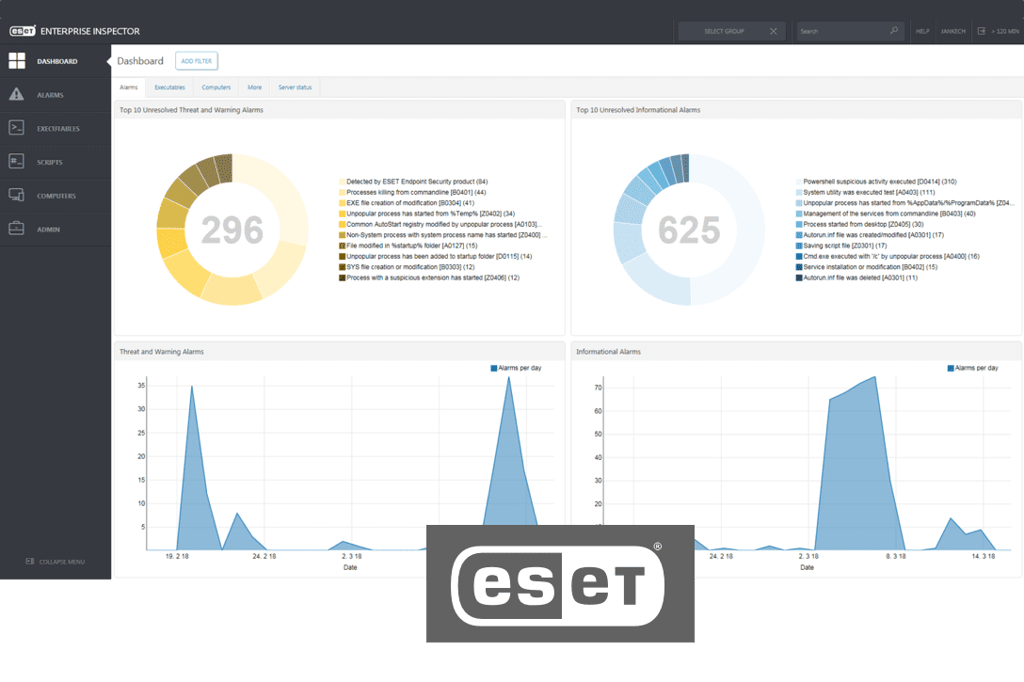The height and width of the screenshot is (682, 1024).
Task: Click swatch for Autorun.inf file was deleted
Action: pos(799,278)
